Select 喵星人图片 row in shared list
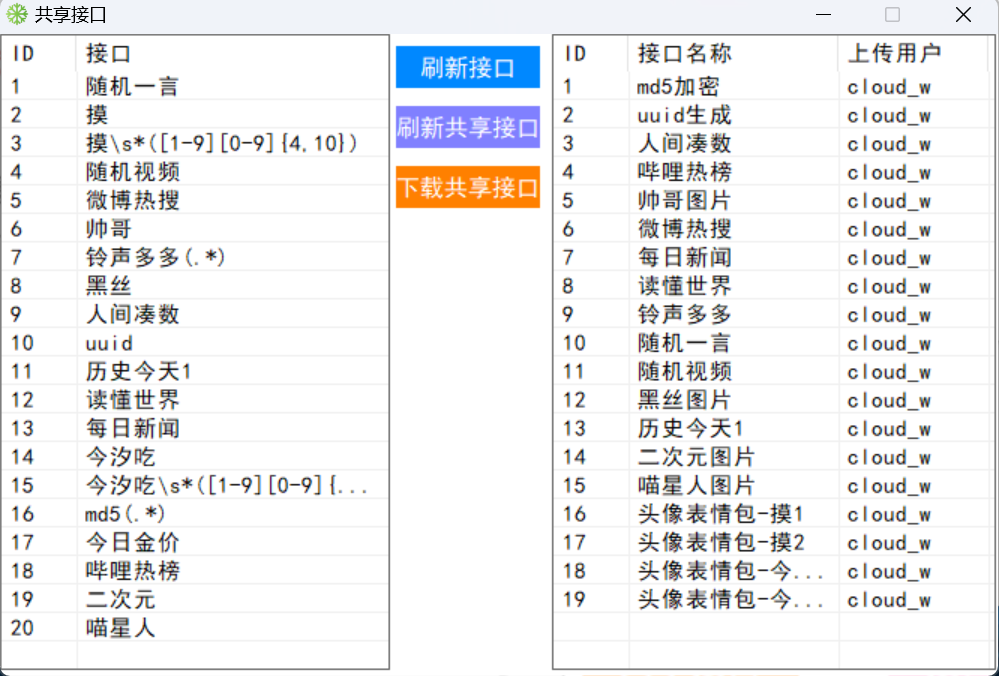 click(x=695, y=486)
